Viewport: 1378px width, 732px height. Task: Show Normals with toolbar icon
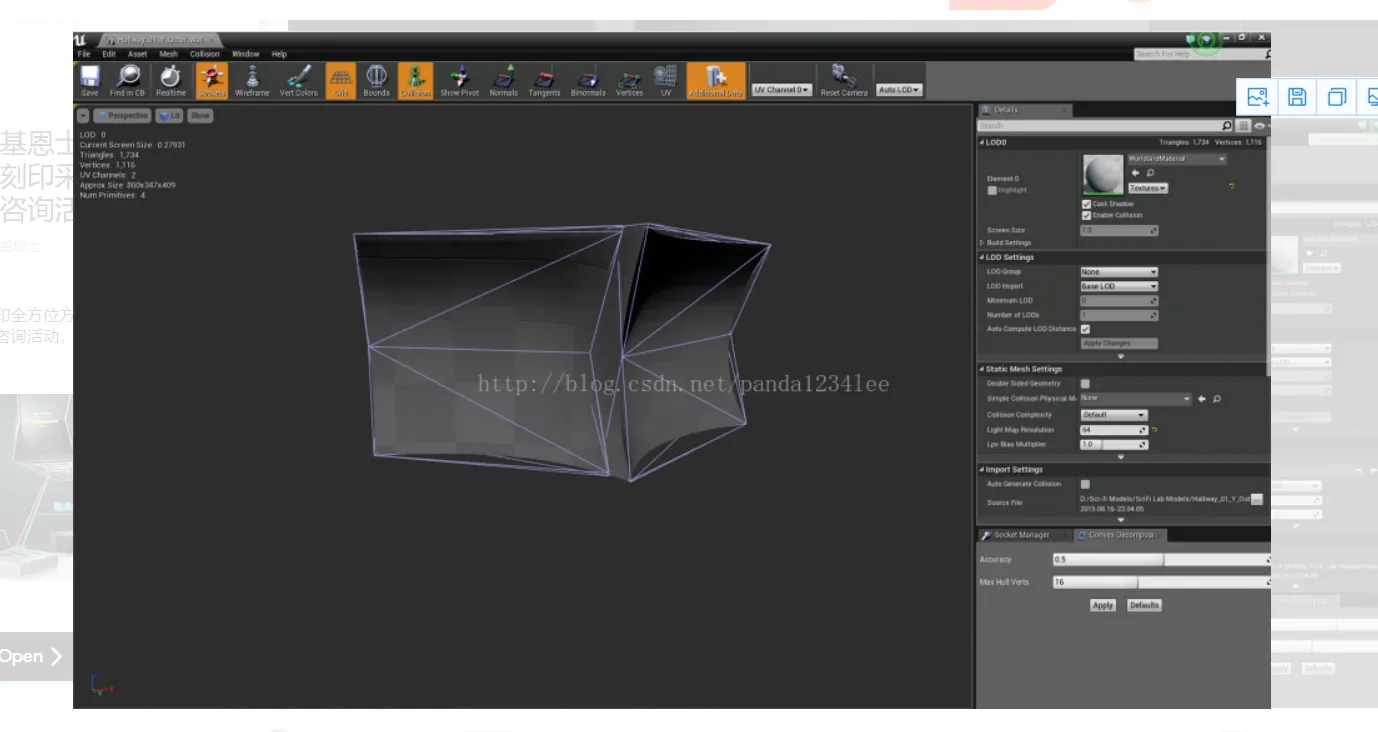click(x=503, y=80)
